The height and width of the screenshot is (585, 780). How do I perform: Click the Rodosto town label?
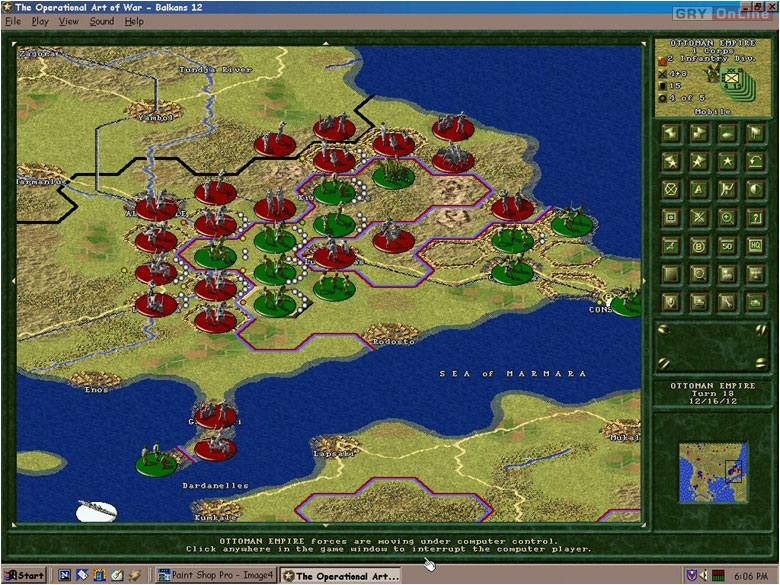point(393,342)
